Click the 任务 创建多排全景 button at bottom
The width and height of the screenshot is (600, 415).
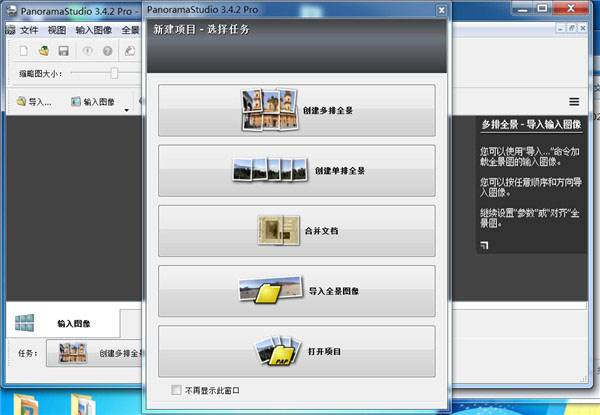[95, 353]
